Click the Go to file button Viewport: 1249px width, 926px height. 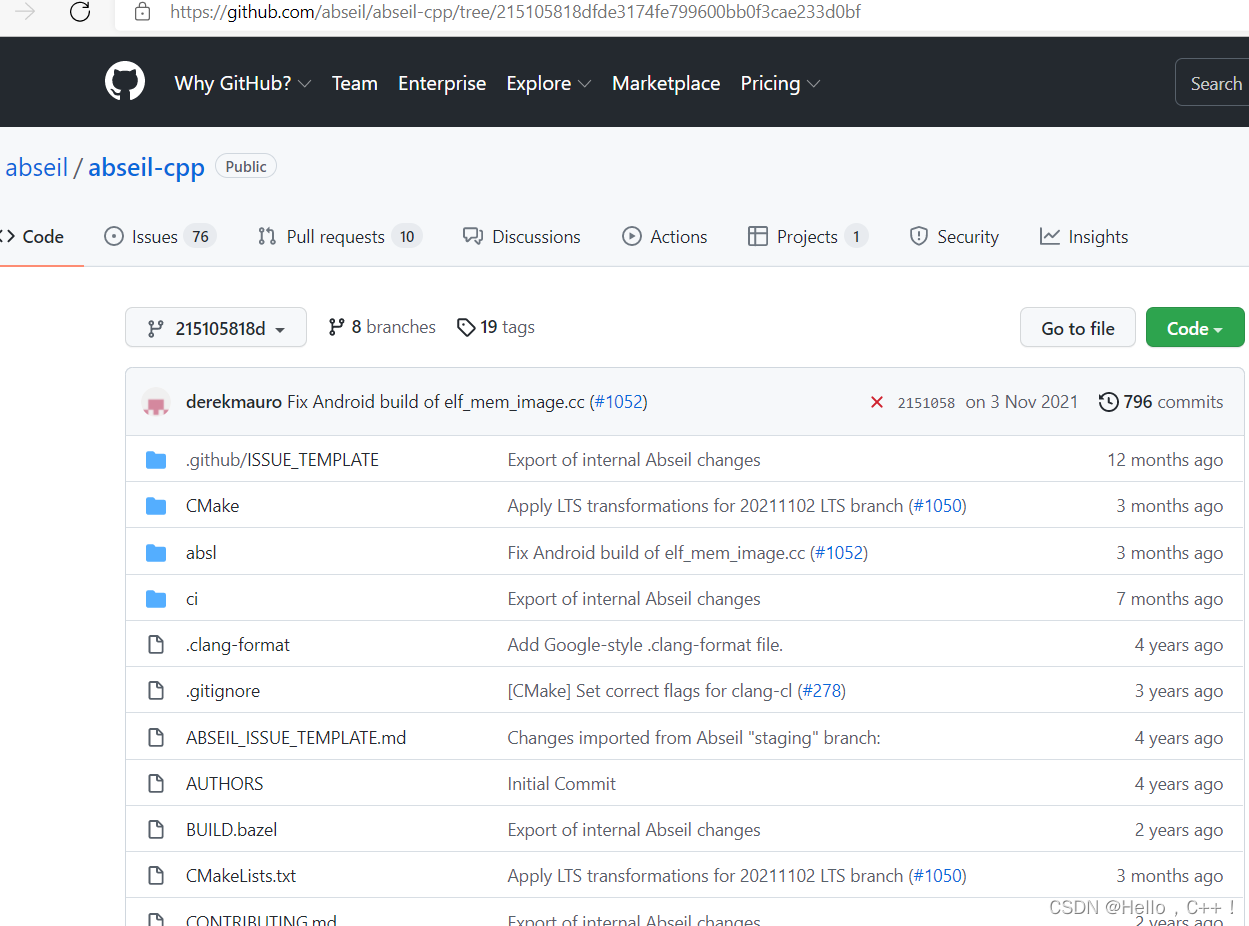[1077, 327]
